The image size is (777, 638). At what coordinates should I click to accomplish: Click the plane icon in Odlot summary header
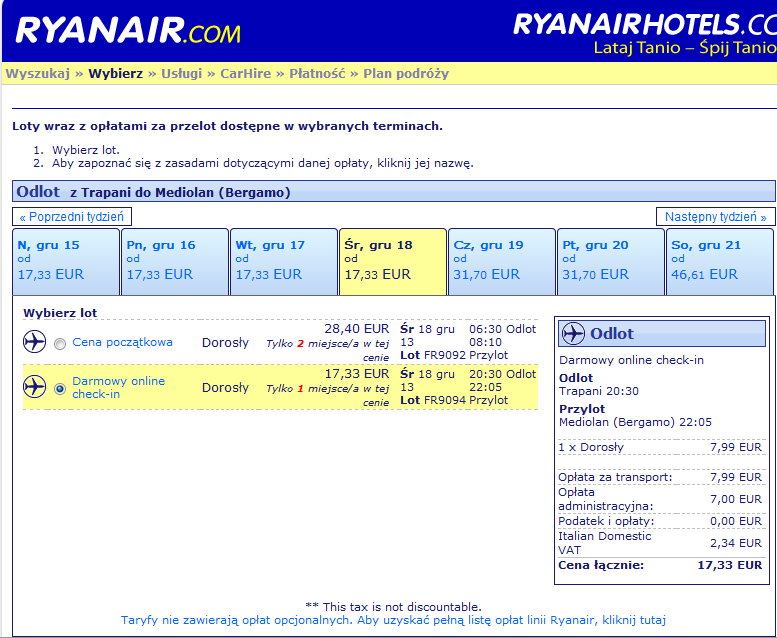pos(573,333)
